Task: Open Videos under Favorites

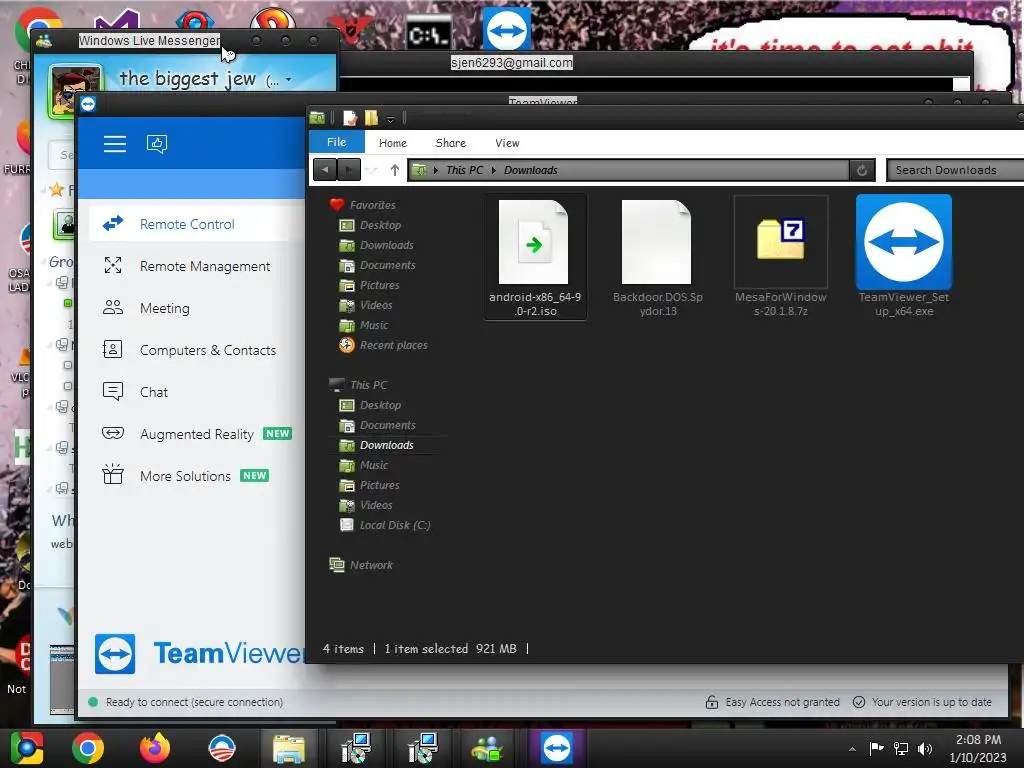Action: pos(376,306)
